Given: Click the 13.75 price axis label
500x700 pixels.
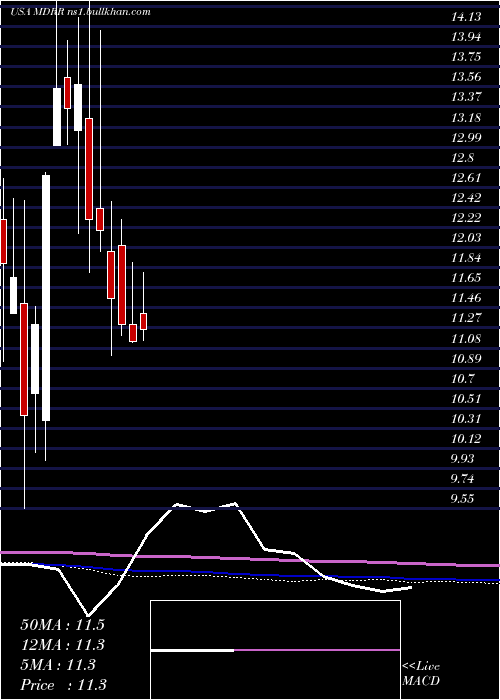Looking at the screenshot, I should click(466, 57).
